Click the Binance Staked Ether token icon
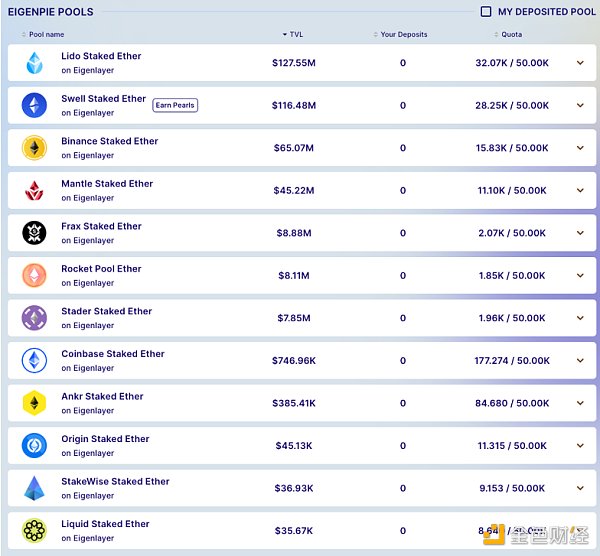 click(x=34, y=148)
